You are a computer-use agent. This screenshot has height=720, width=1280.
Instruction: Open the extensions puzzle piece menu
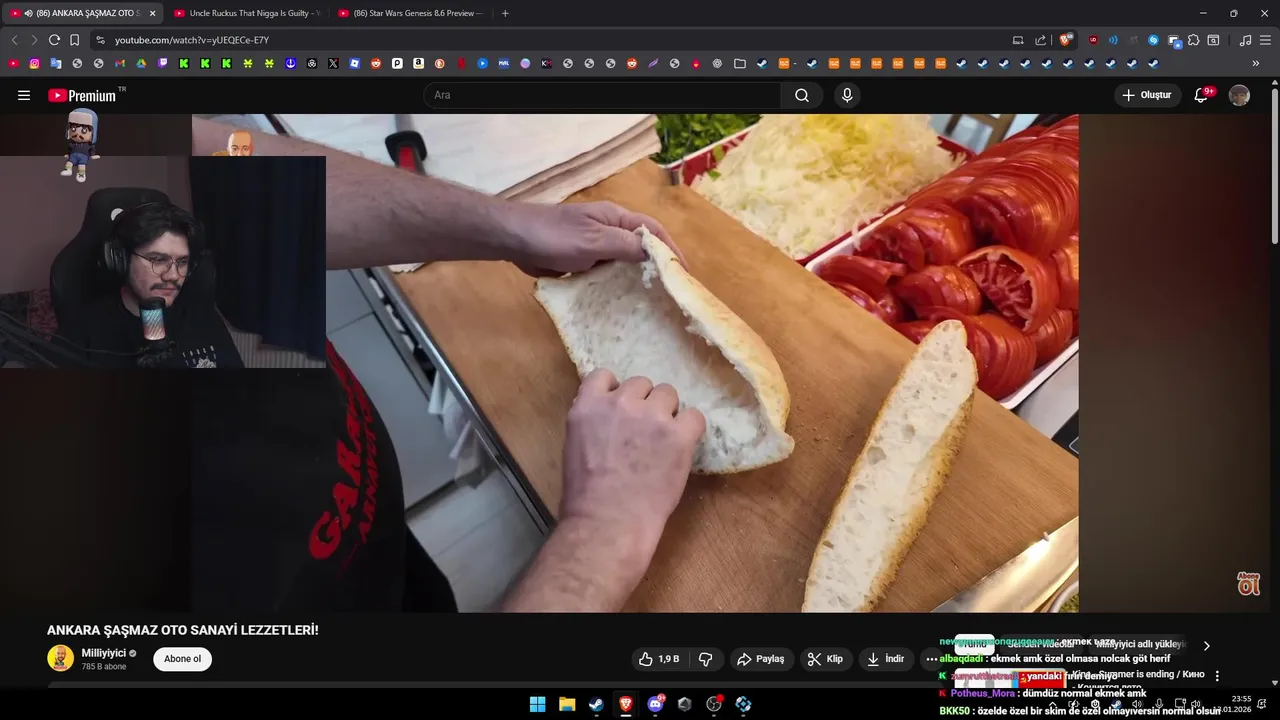pos(1193,40)
